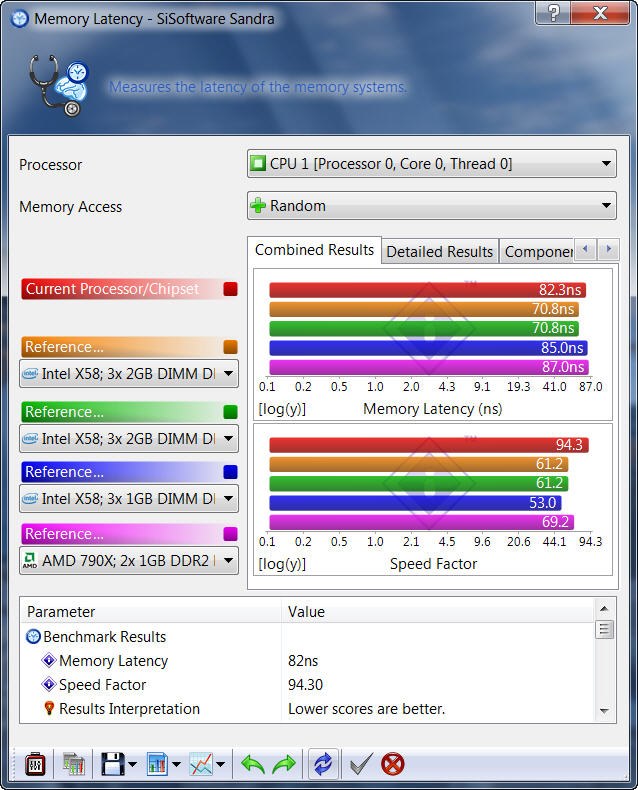The image size is (638, 790).
Task: Select the Speed Factor result row
Action: coord(307,685)
